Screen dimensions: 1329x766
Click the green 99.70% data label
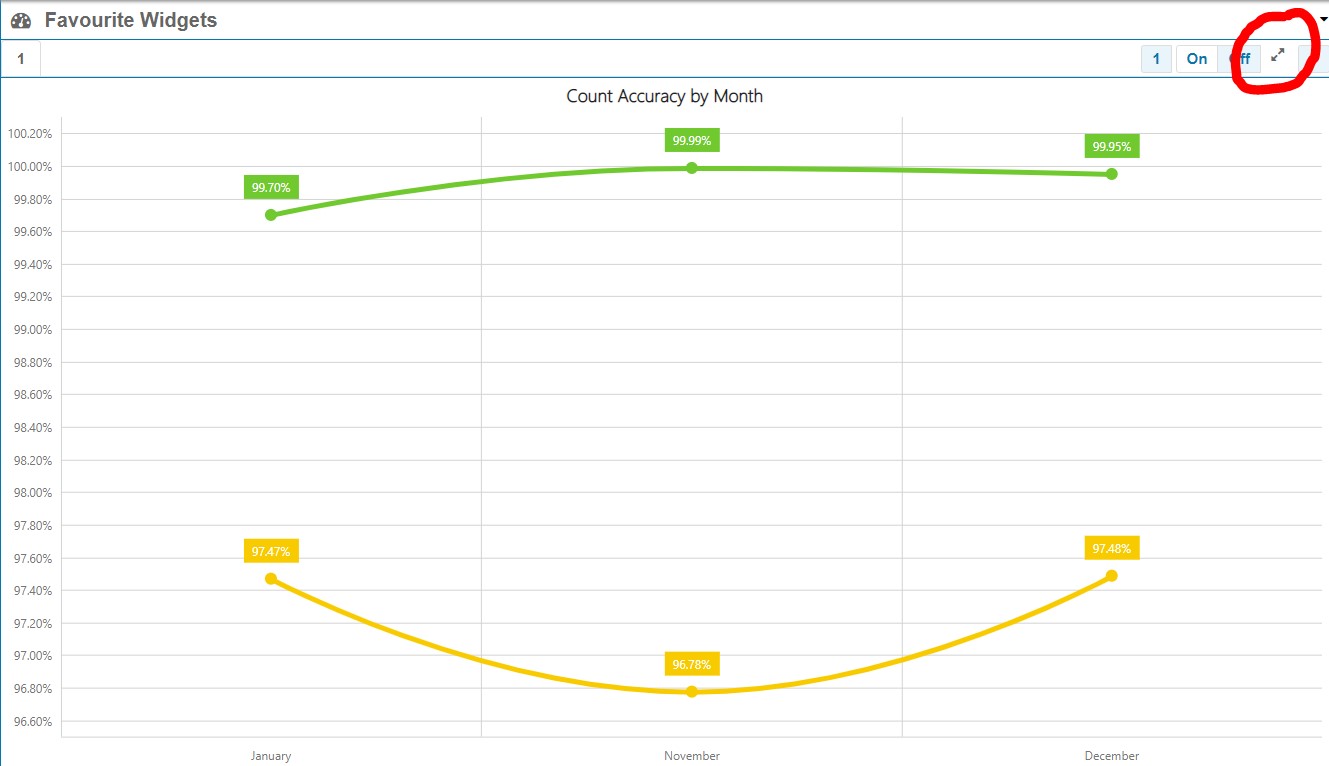click(271, 187)
